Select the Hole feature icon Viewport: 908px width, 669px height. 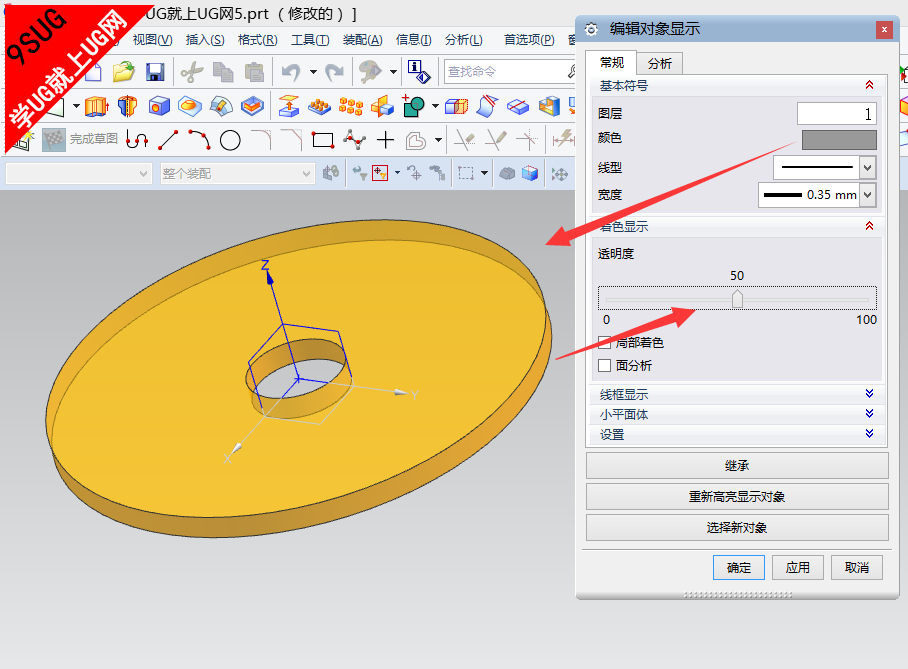pyautogui.click(x=159, y=105)
